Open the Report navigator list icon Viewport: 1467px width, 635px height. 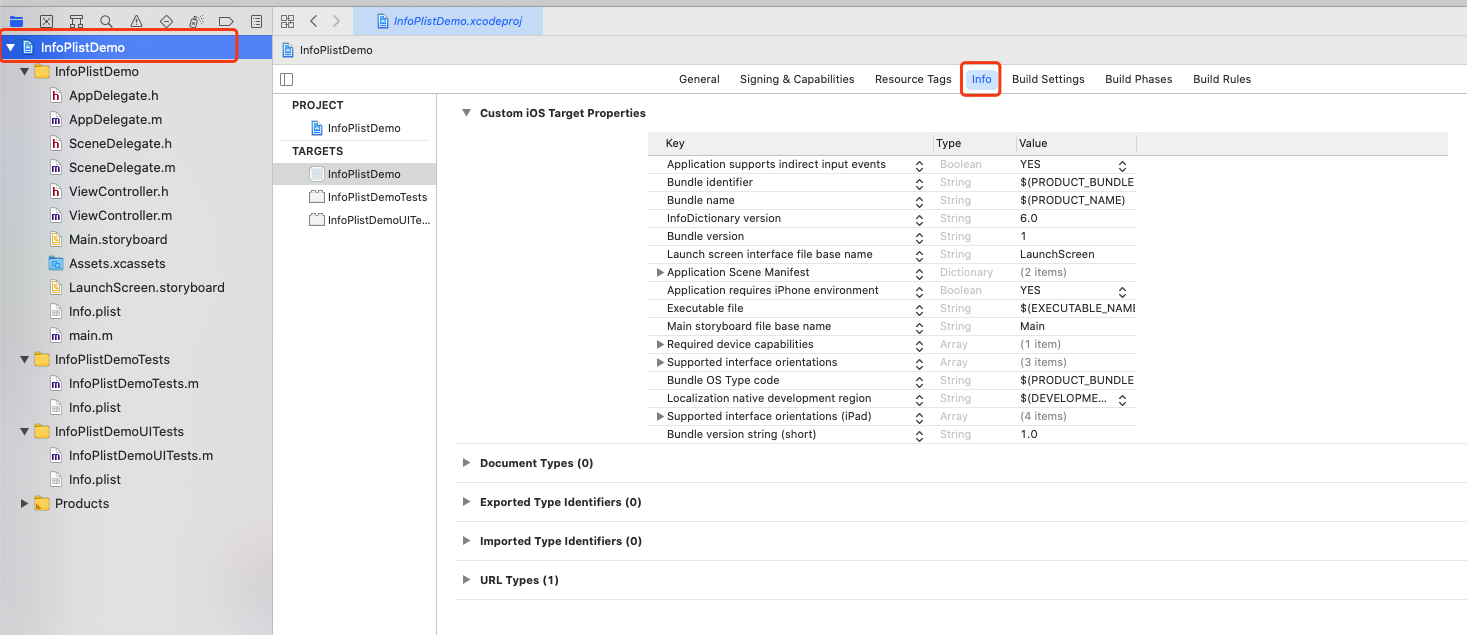point(256,21)
